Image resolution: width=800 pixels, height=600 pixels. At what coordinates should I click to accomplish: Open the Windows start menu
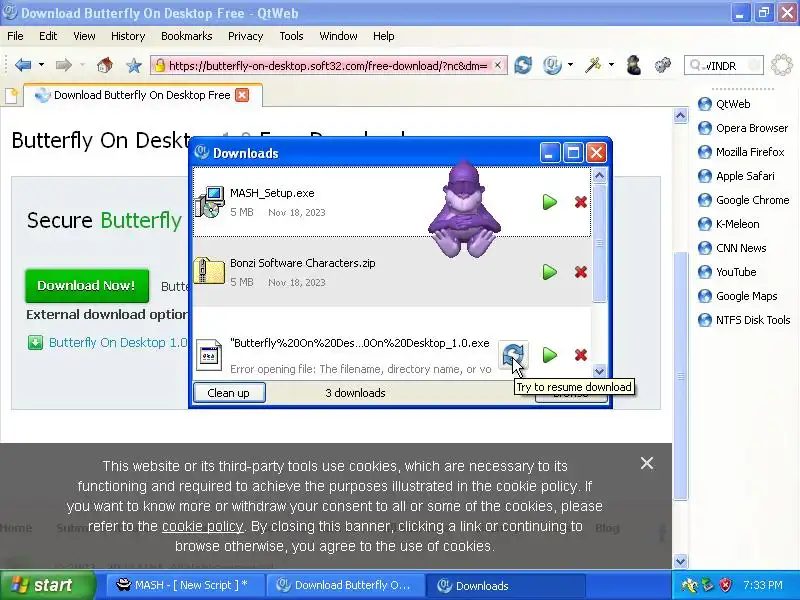(x=47, y=585)
